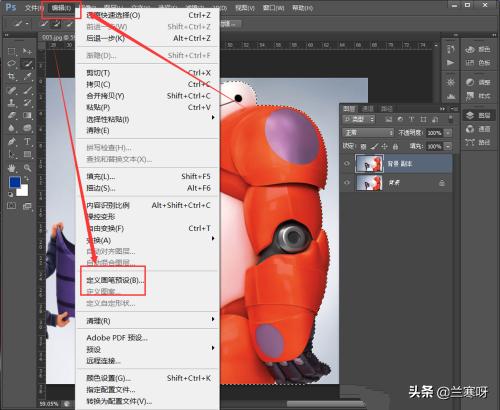The height and width of the screenshot is (410, 500).
Task: Select the History Brush tool
Action: coord(27,102)
